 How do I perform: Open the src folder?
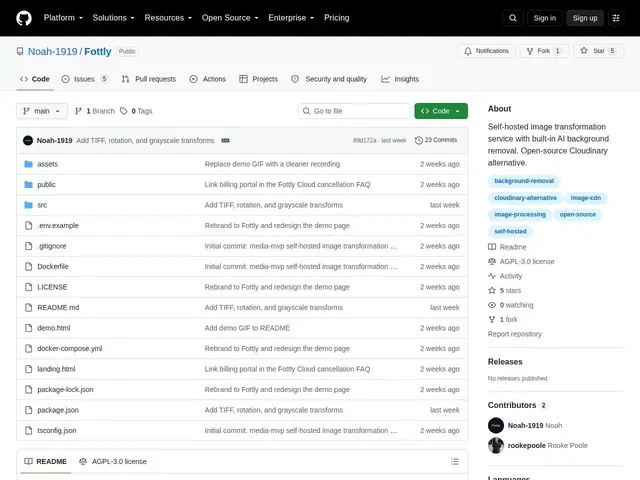pyautogui.click(x=42, y=205)
